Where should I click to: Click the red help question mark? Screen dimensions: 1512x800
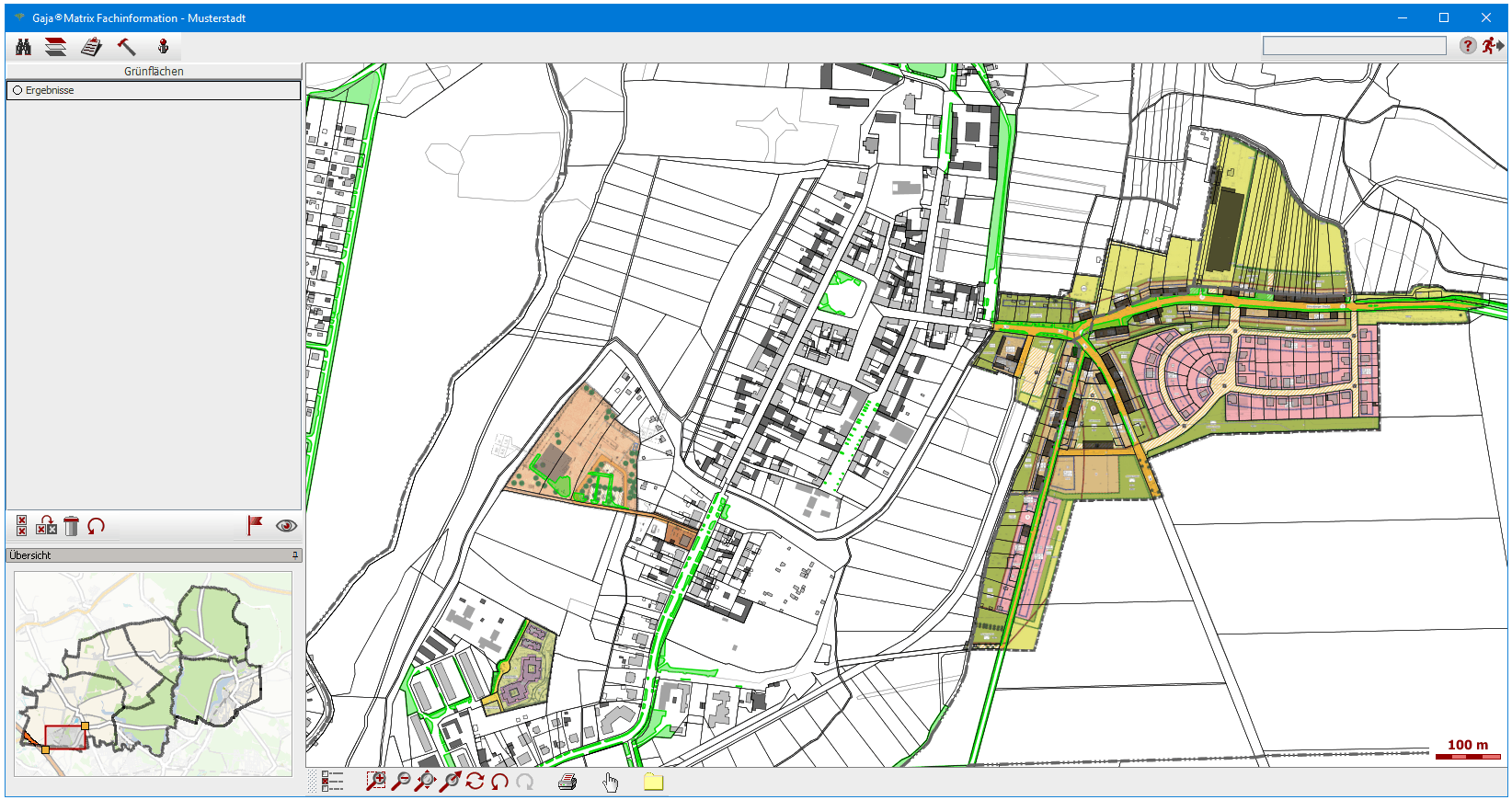coord(1467,46)
